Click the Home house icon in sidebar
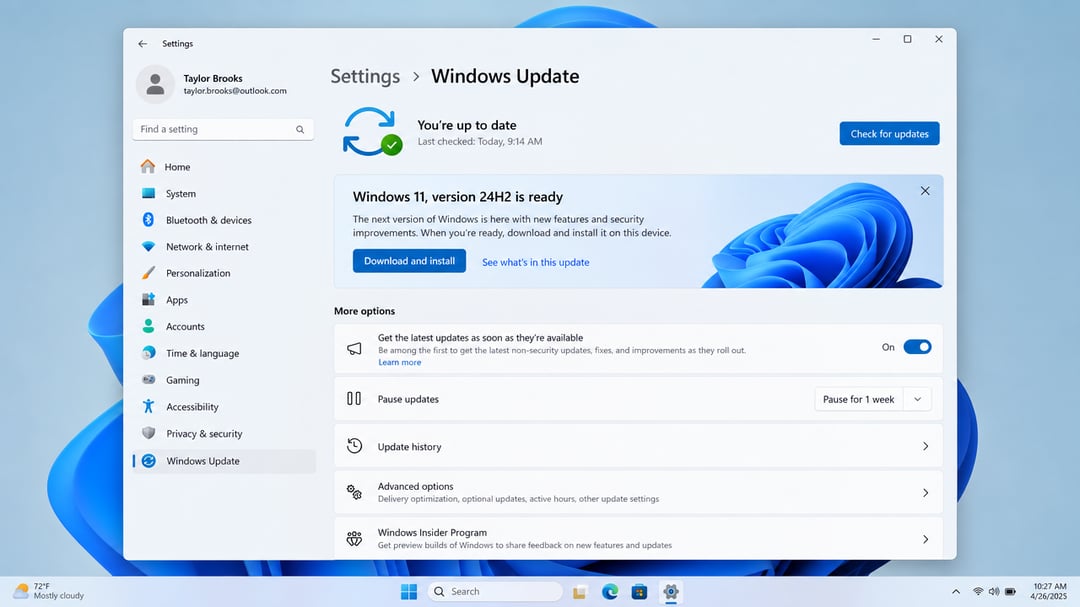 (148, 167)
